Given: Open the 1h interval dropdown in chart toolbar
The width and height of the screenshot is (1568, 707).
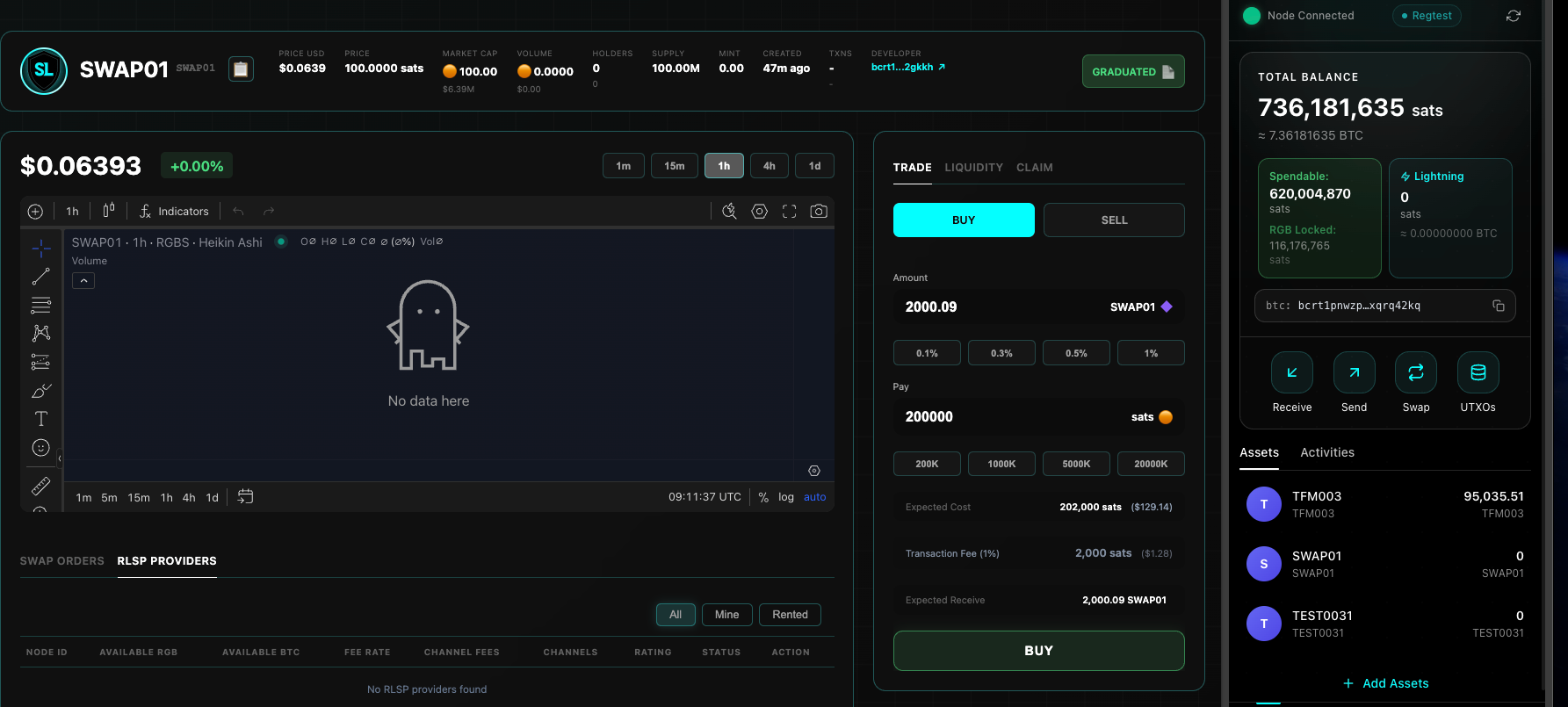Looking at the screenshot, I should click(x=72, y=212).
